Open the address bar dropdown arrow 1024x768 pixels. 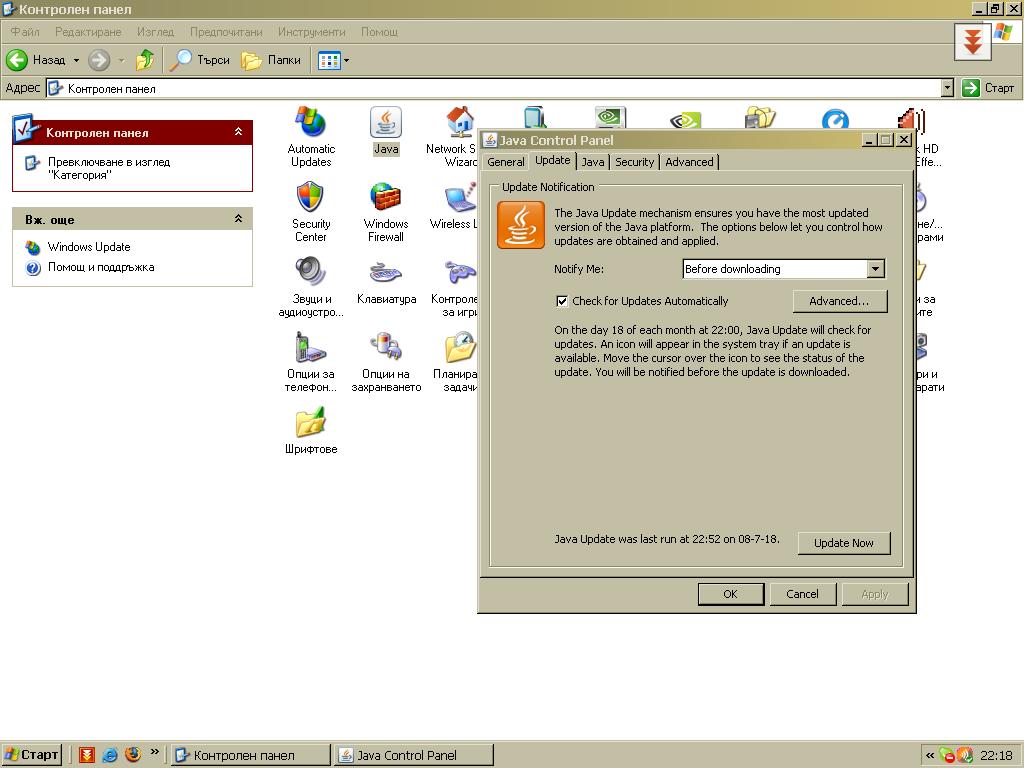coord(947,88)
